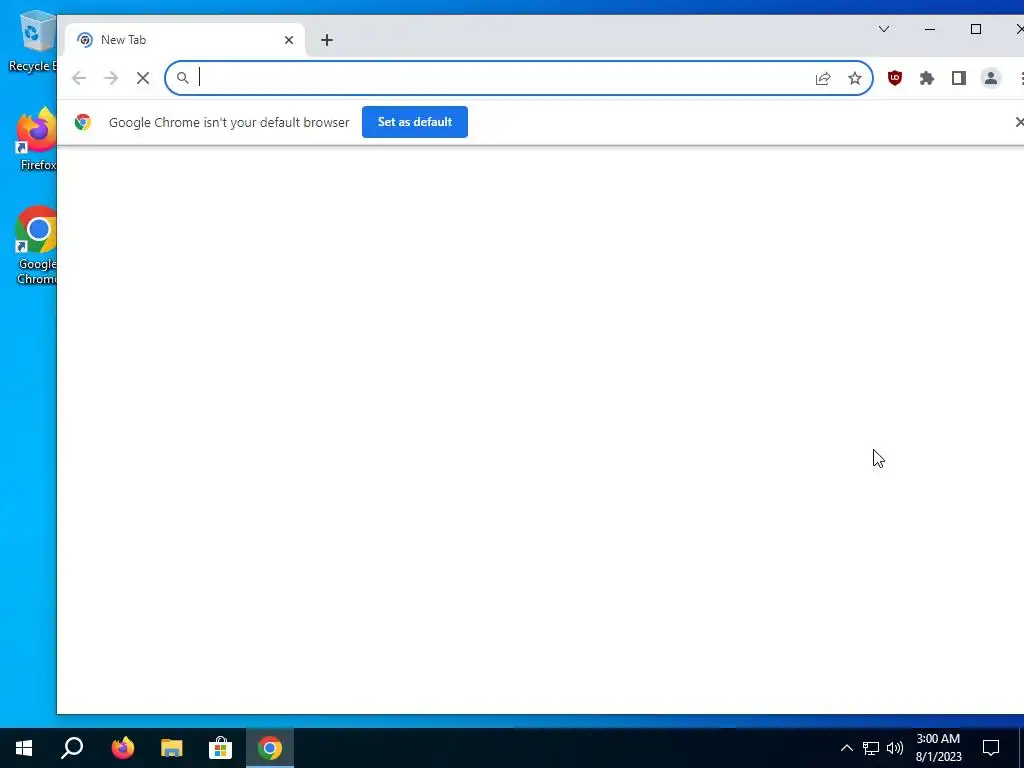Open a new tab with the plus button
Image resolution: width=1024 pixels, height=768 pixels.
pos(327,40)
